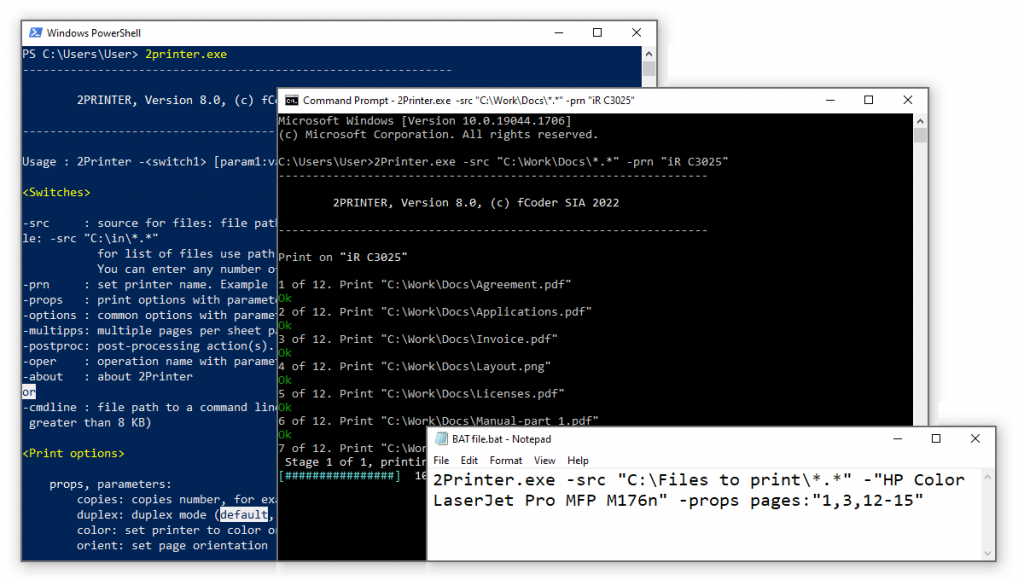Viewport: 1024px width, 580px height.
Task: Open the Help menu in Notepad
Action: click(x=578, y=460)
